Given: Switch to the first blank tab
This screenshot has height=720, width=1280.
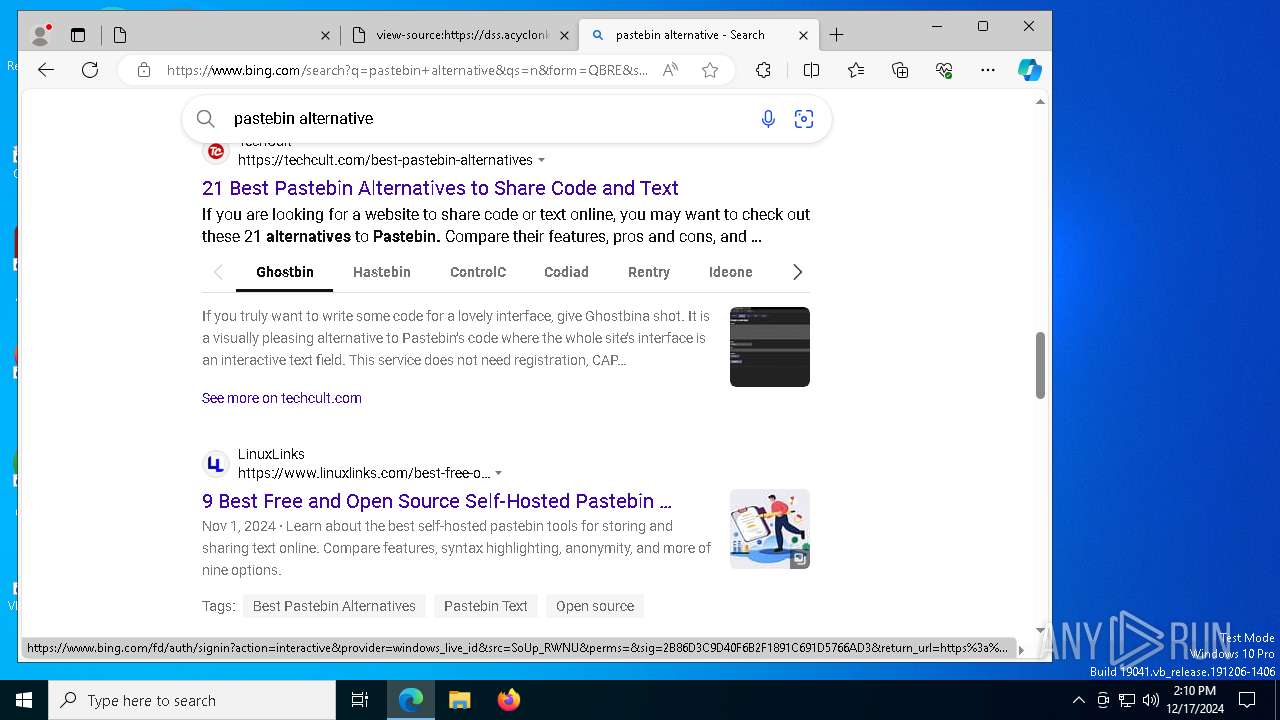Looking at the screenshot, I should pos(220,35).
